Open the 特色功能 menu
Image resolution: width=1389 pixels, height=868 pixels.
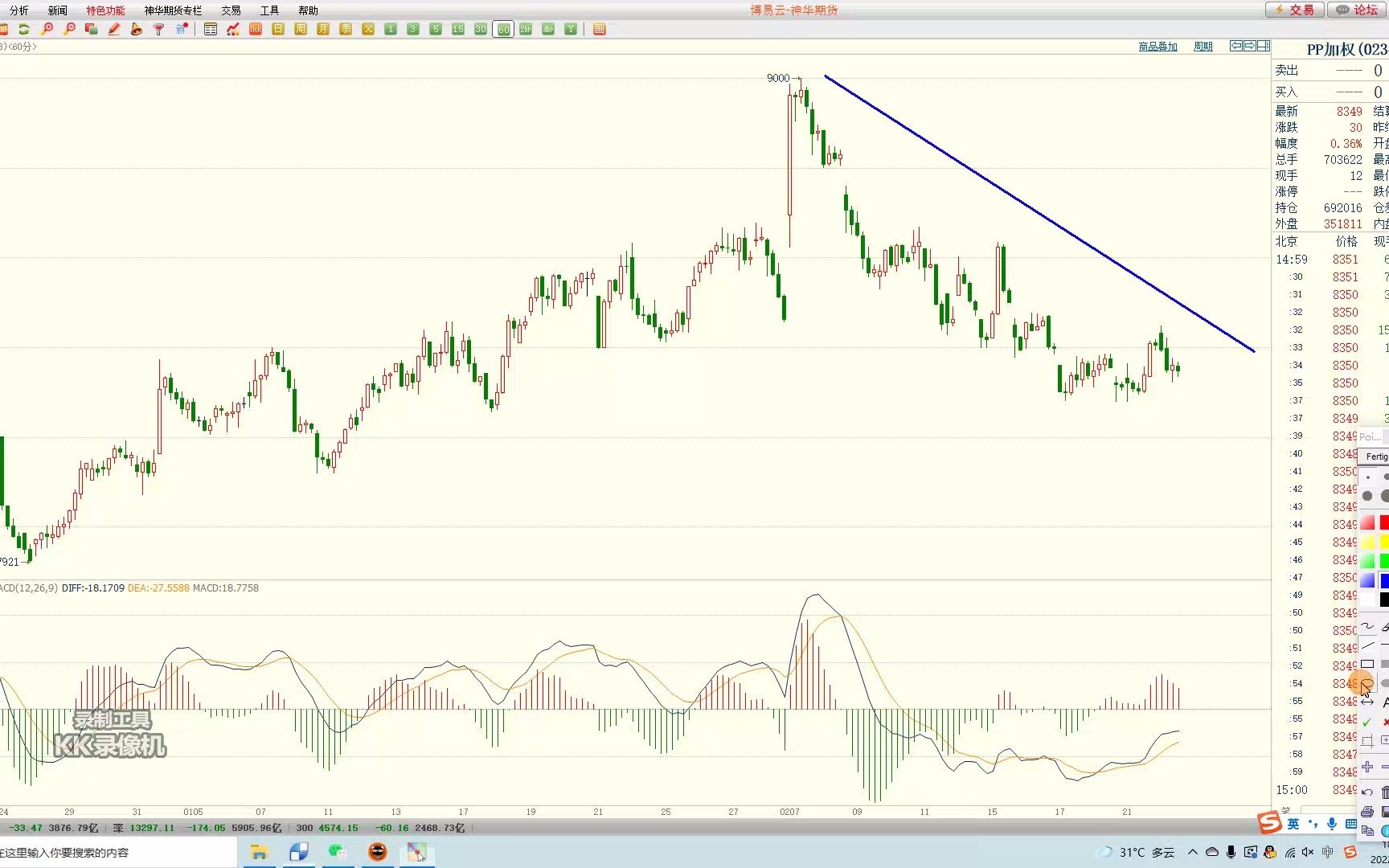pyautogui.click(x=106, y=10)
